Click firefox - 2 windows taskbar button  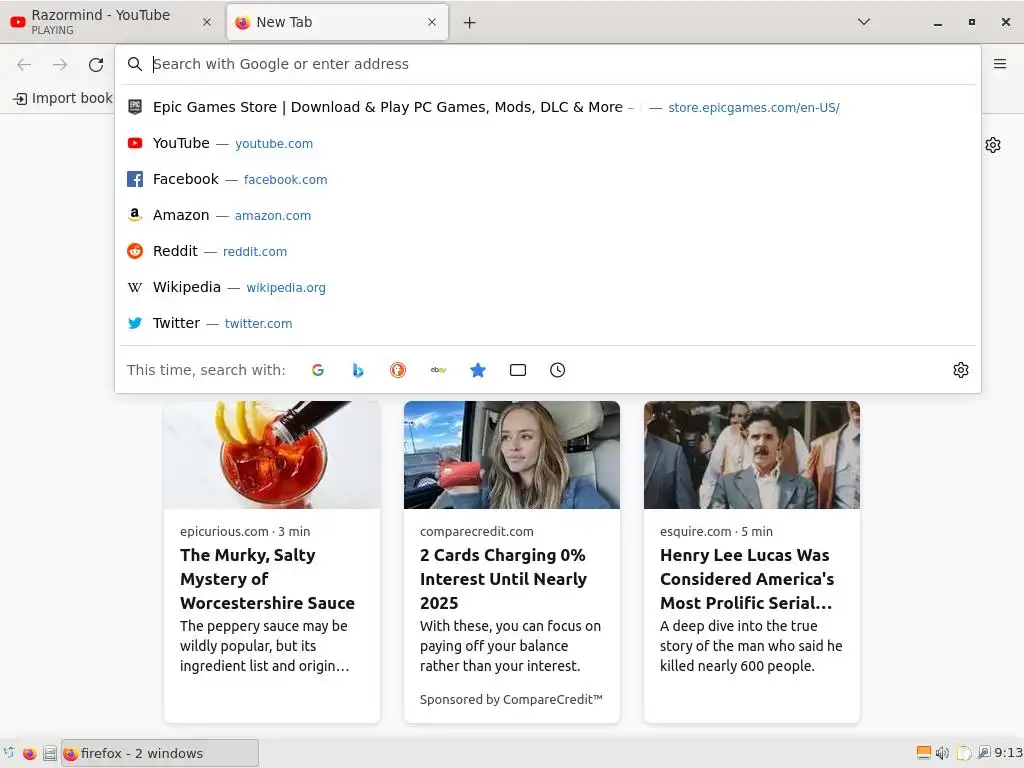pyautogui.click(x=160, y=753)
